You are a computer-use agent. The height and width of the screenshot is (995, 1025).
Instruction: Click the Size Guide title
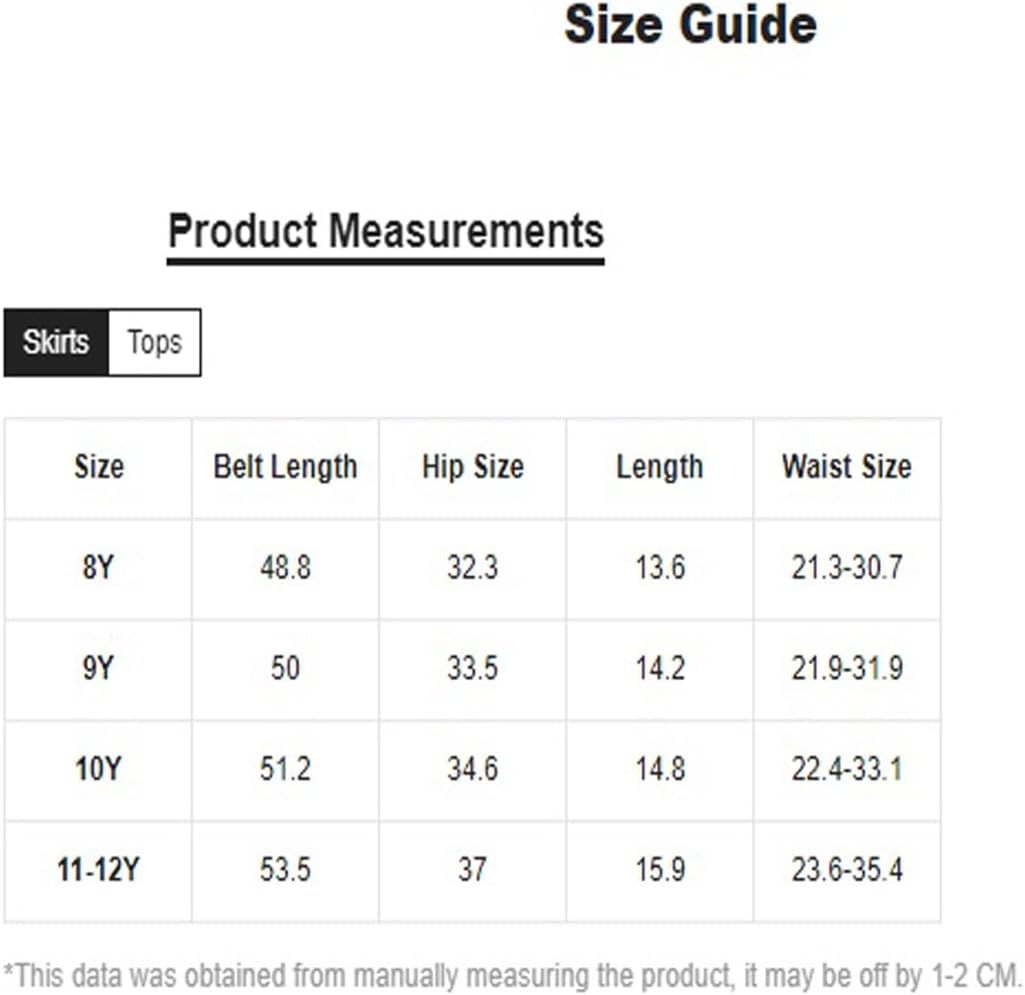click(x=690, y=25)
